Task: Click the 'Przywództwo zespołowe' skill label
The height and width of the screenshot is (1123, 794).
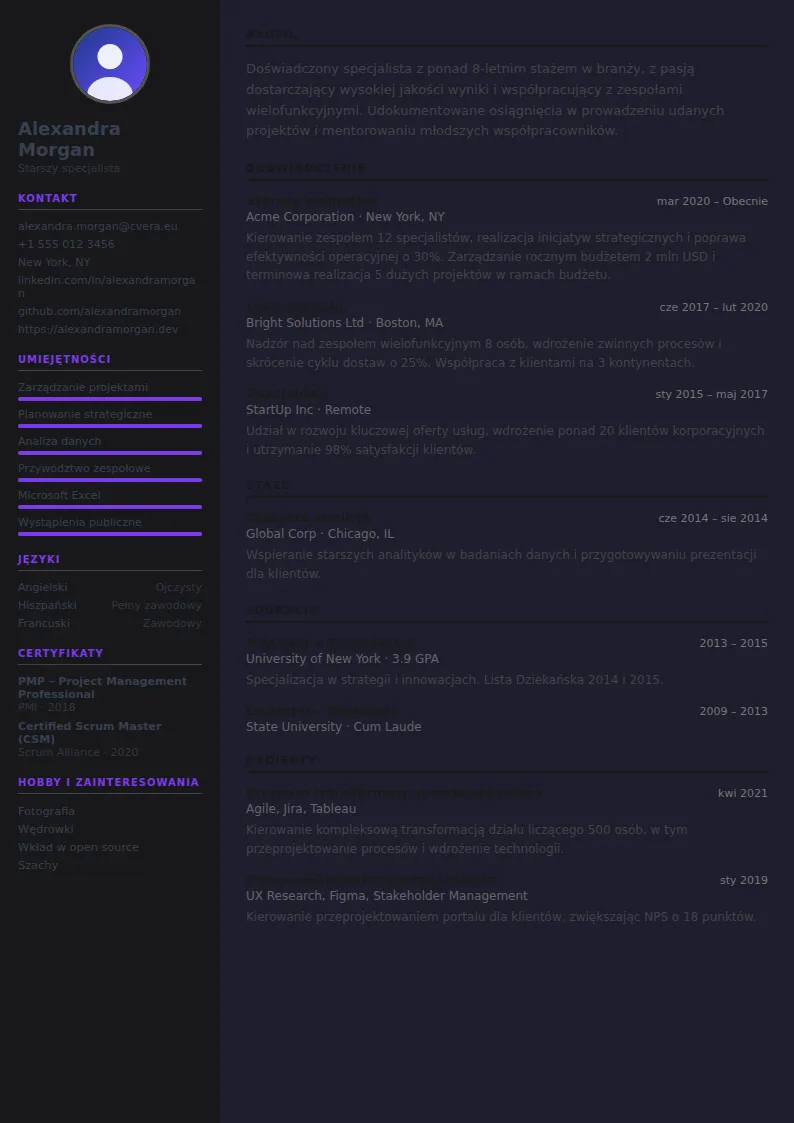Action: tap(84, 468)
